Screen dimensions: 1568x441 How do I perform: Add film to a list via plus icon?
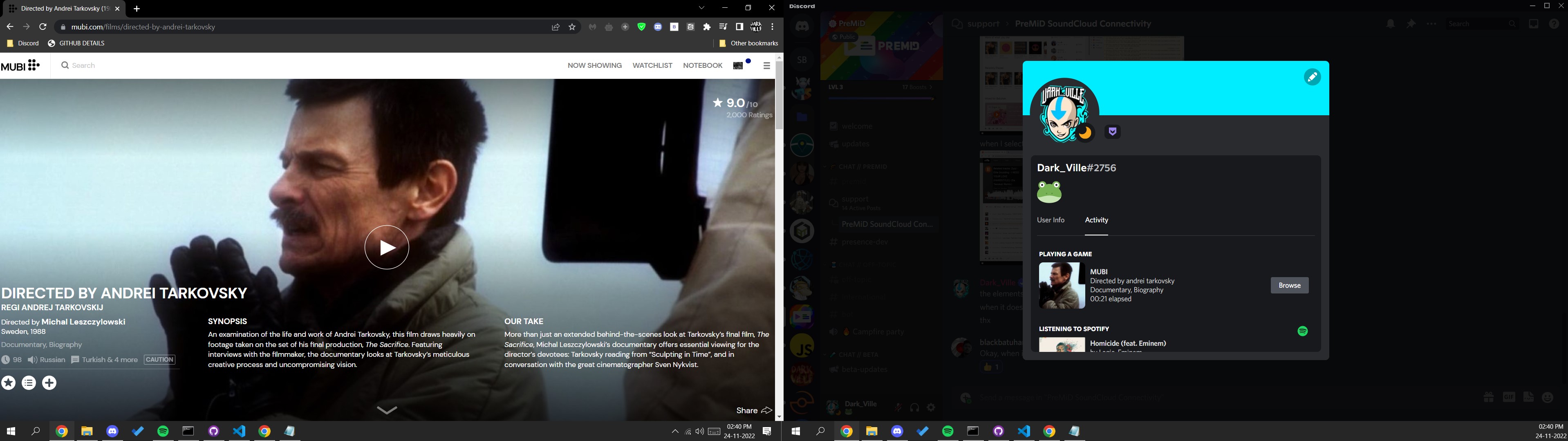coord(50,383)
